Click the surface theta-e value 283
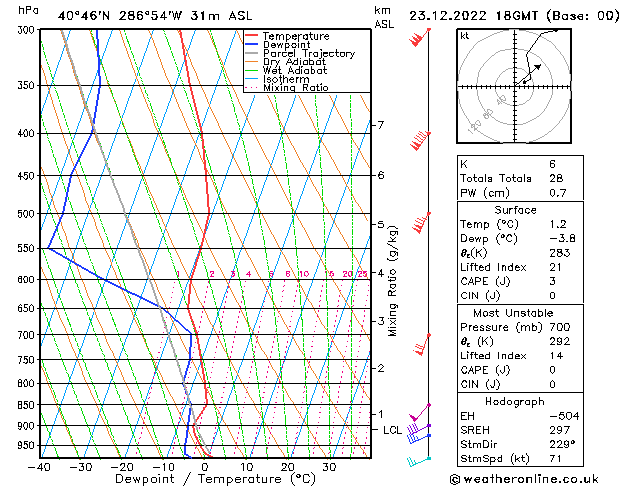 [560, 253]
